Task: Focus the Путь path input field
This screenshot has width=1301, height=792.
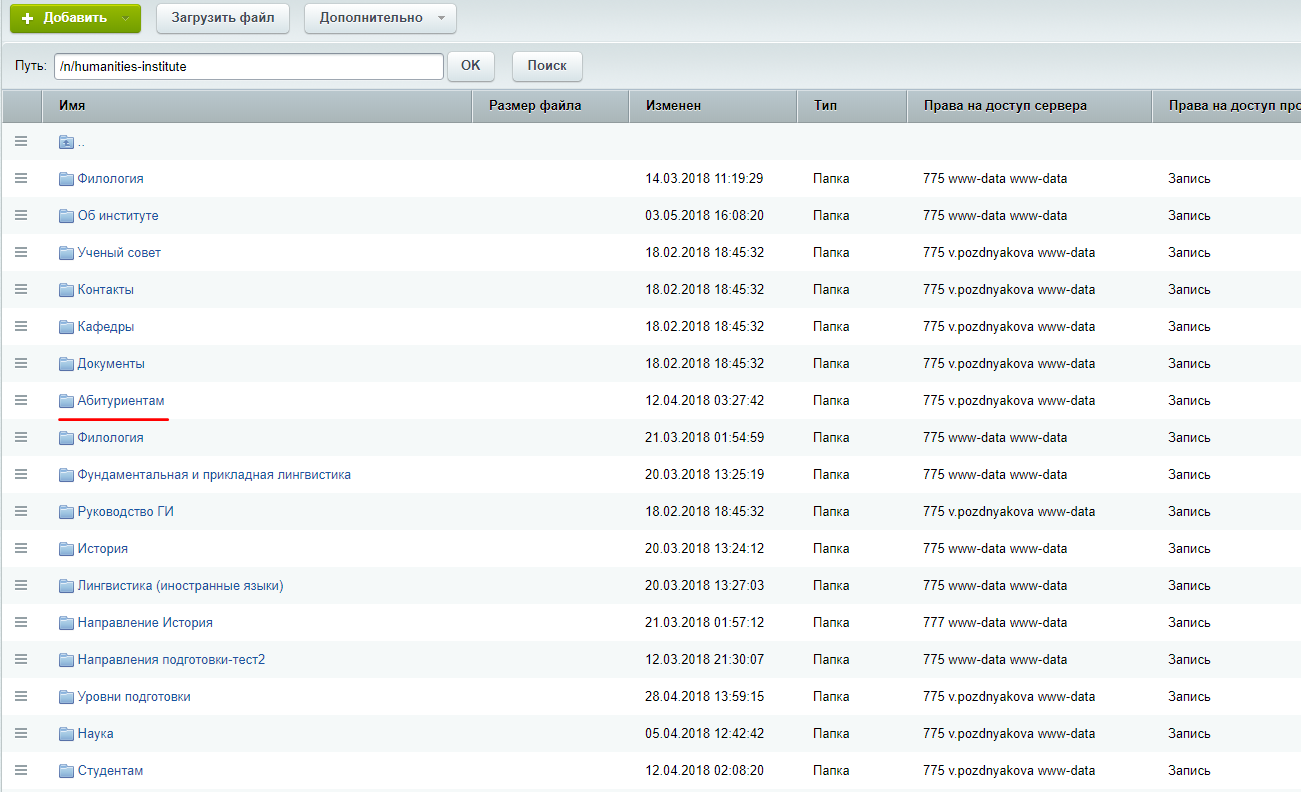Action: click(249, 66)
